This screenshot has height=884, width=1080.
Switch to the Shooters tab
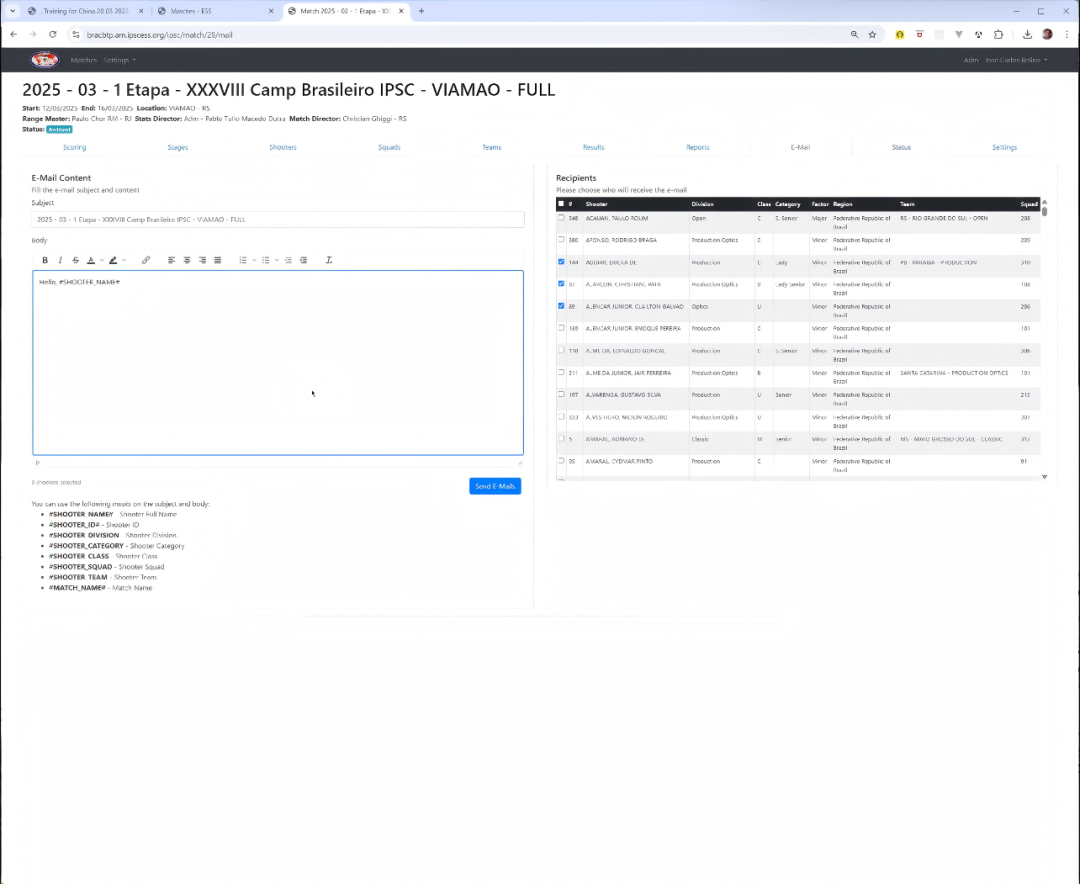(283, 147)
